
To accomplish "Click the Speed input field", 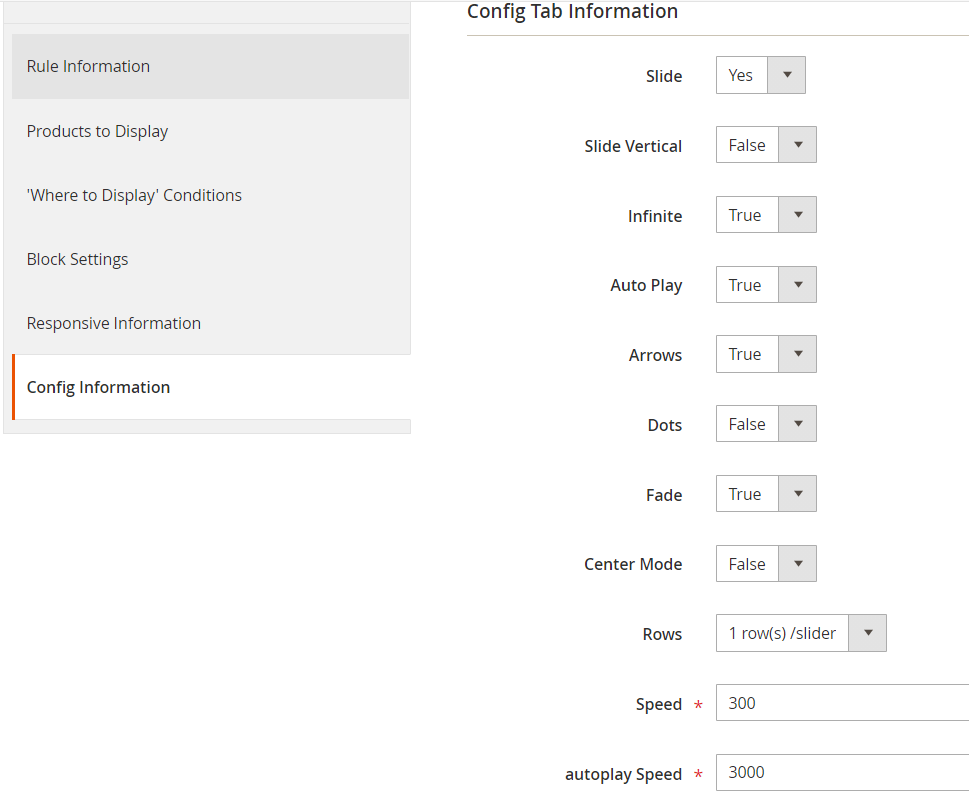I will [842, 703].
